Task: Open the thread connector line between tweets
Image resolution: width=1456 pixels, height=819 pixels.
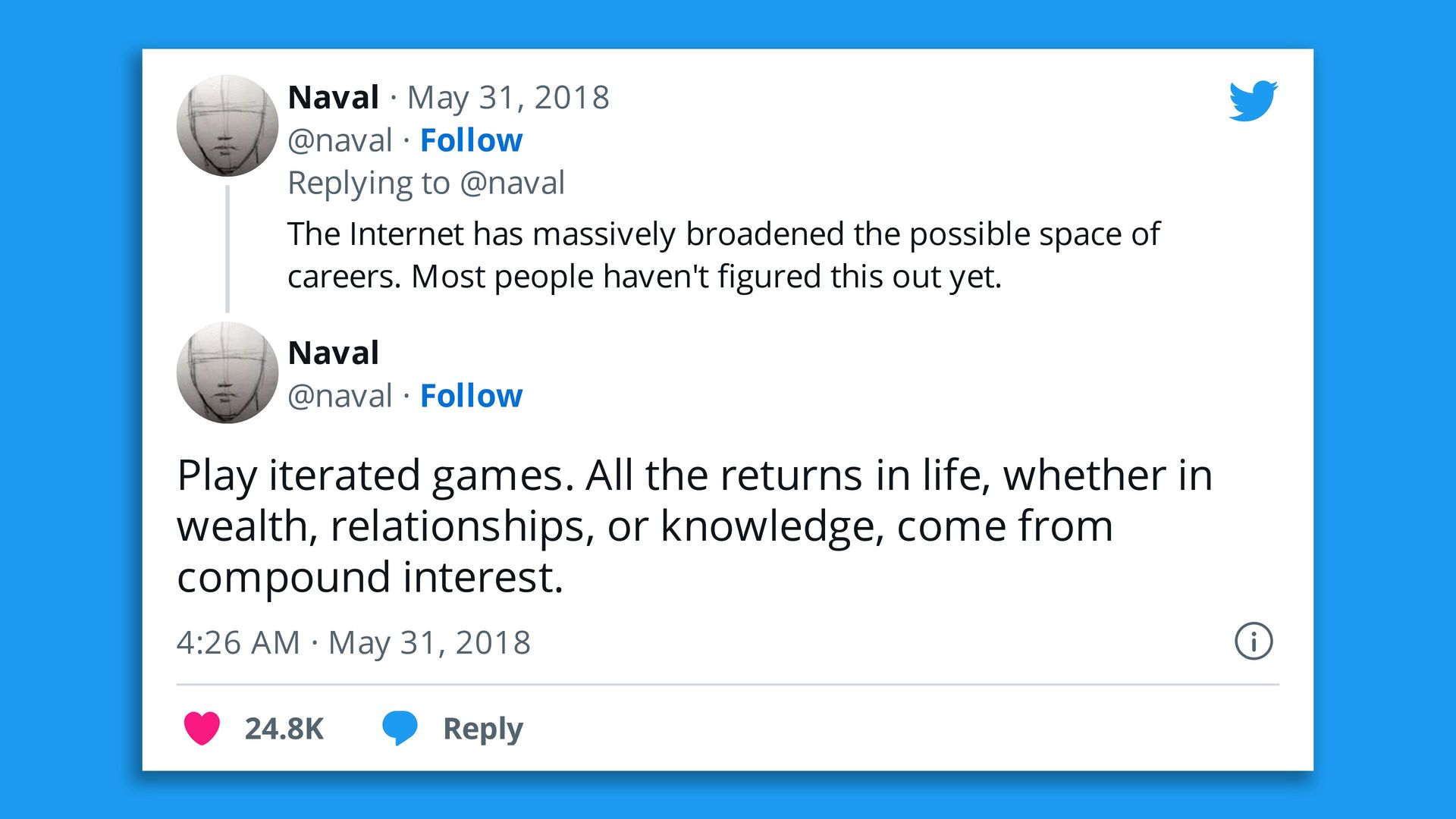Action: (x=227, y=250)
